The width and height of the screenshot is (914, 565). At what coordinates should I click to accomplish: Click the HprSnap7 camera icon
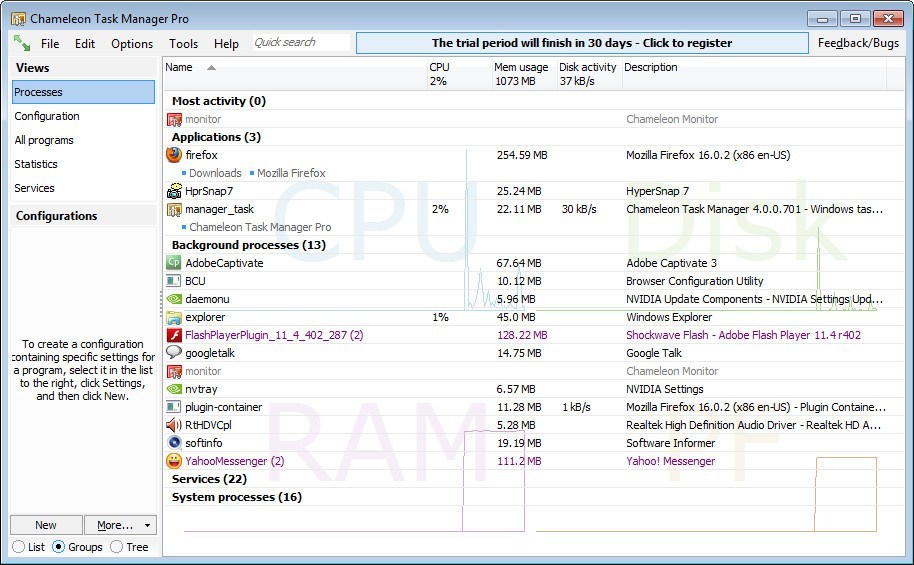pyautogui.click(x=174, y=191)
